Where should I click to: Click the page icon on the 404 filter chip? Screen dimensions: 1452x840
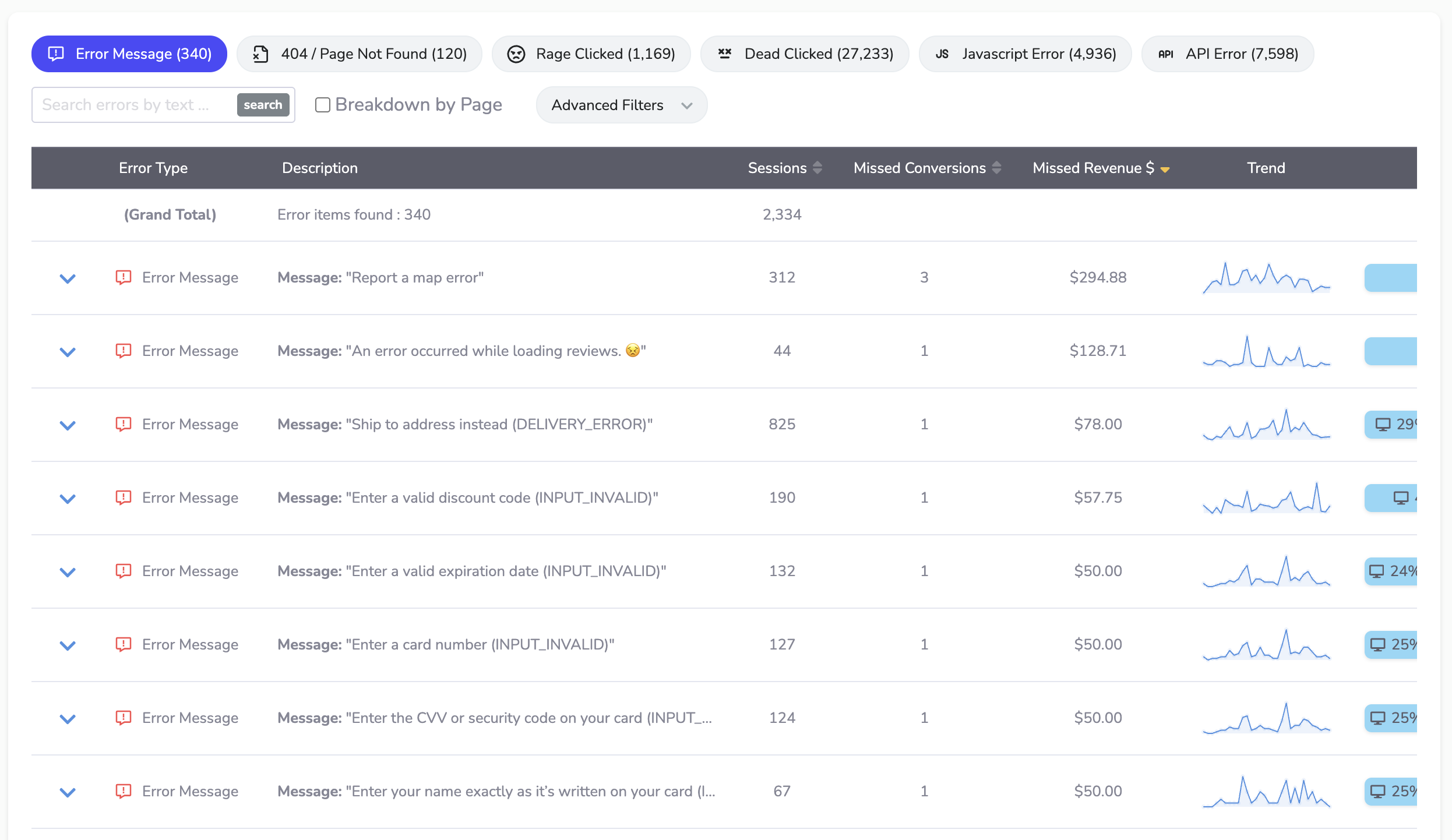pos(262,54)
